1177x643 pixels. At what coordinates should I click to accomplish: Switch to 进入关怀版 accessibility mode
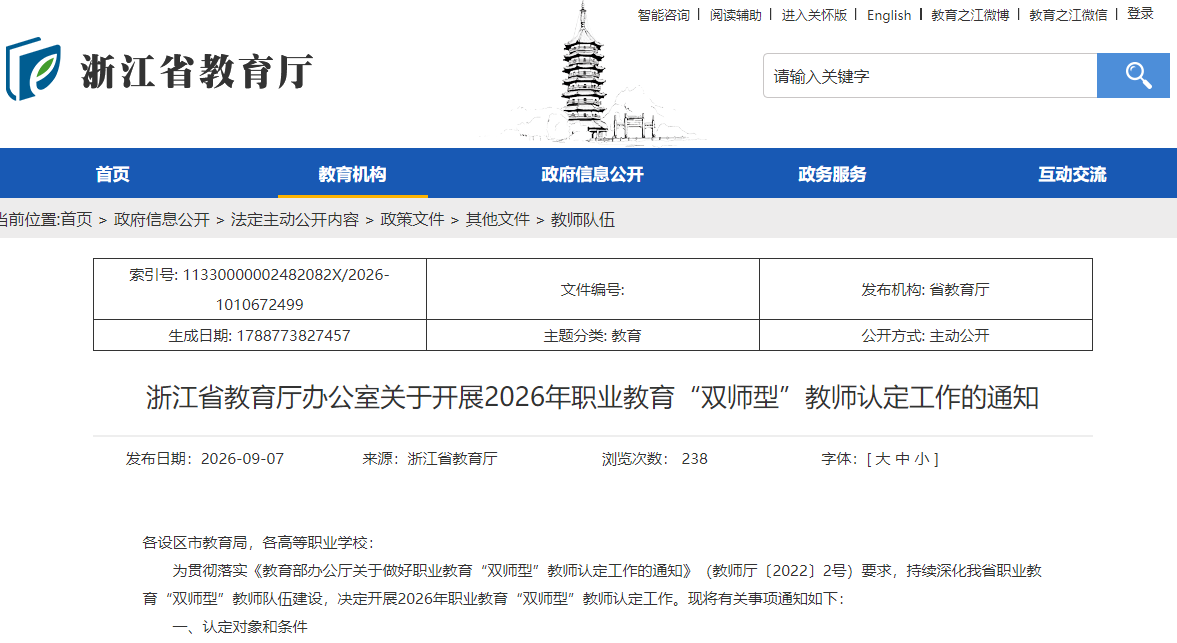(814, 15)
